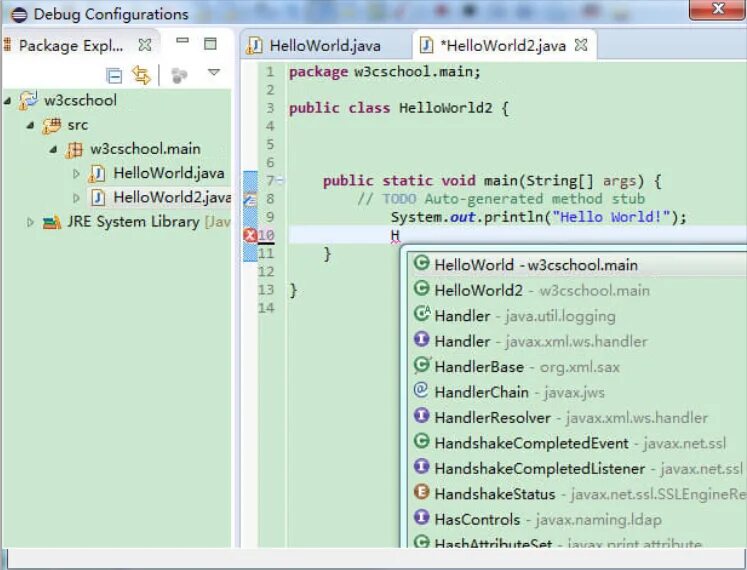Collapse the w3cschool.main package node
The height and width of the screenshot is (570, 747).
tap(53, 149)
